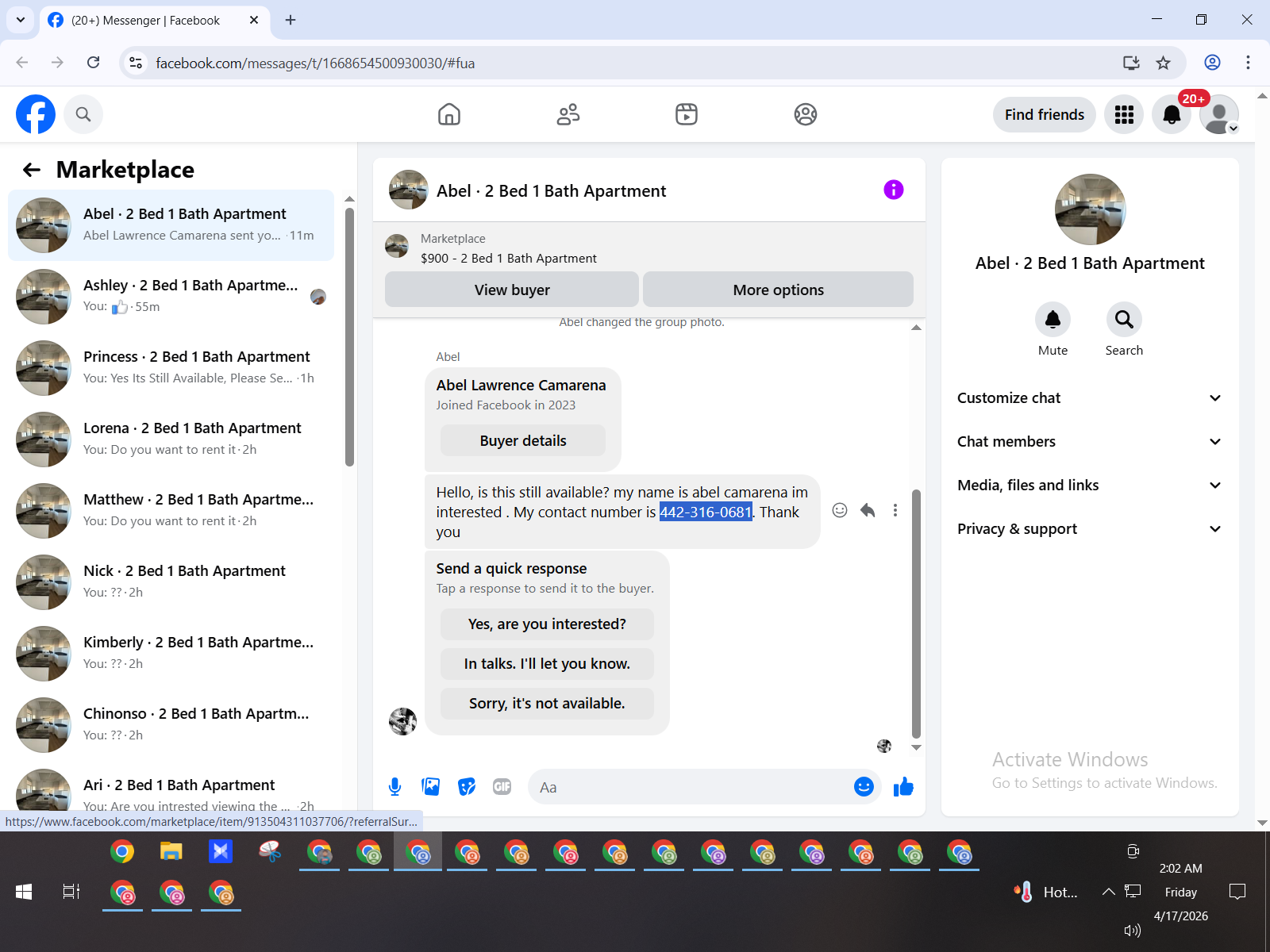Screen dimensions: 1270x952
Task: Open Matthew conversation in Marketplace list
Action: coord(171,511)
